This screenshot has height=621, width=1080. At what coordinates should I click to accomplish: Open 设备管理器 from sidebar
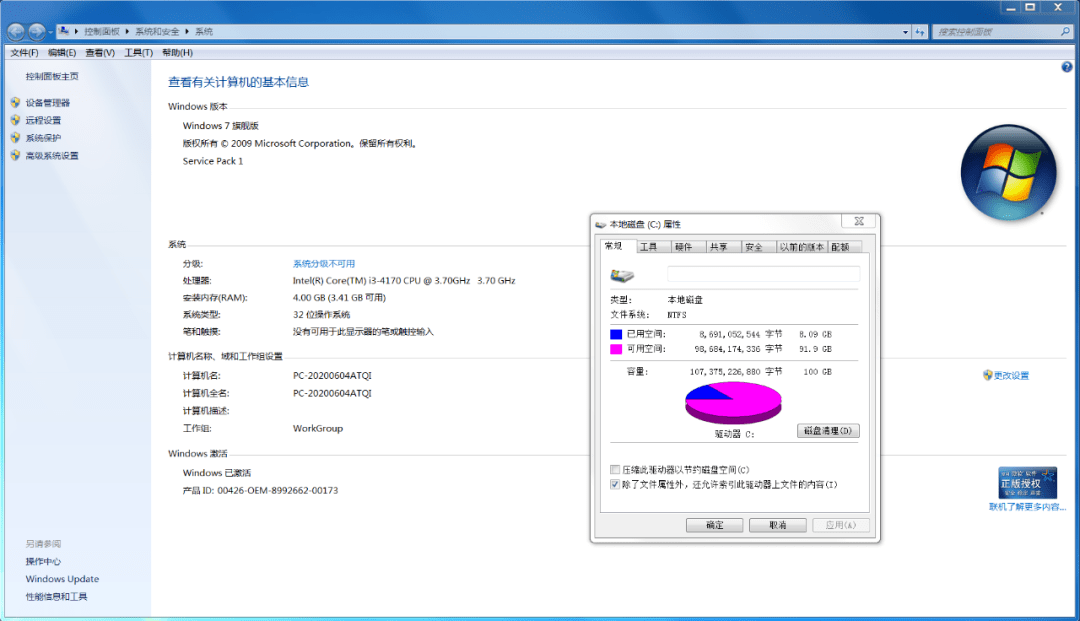point(48,103)
